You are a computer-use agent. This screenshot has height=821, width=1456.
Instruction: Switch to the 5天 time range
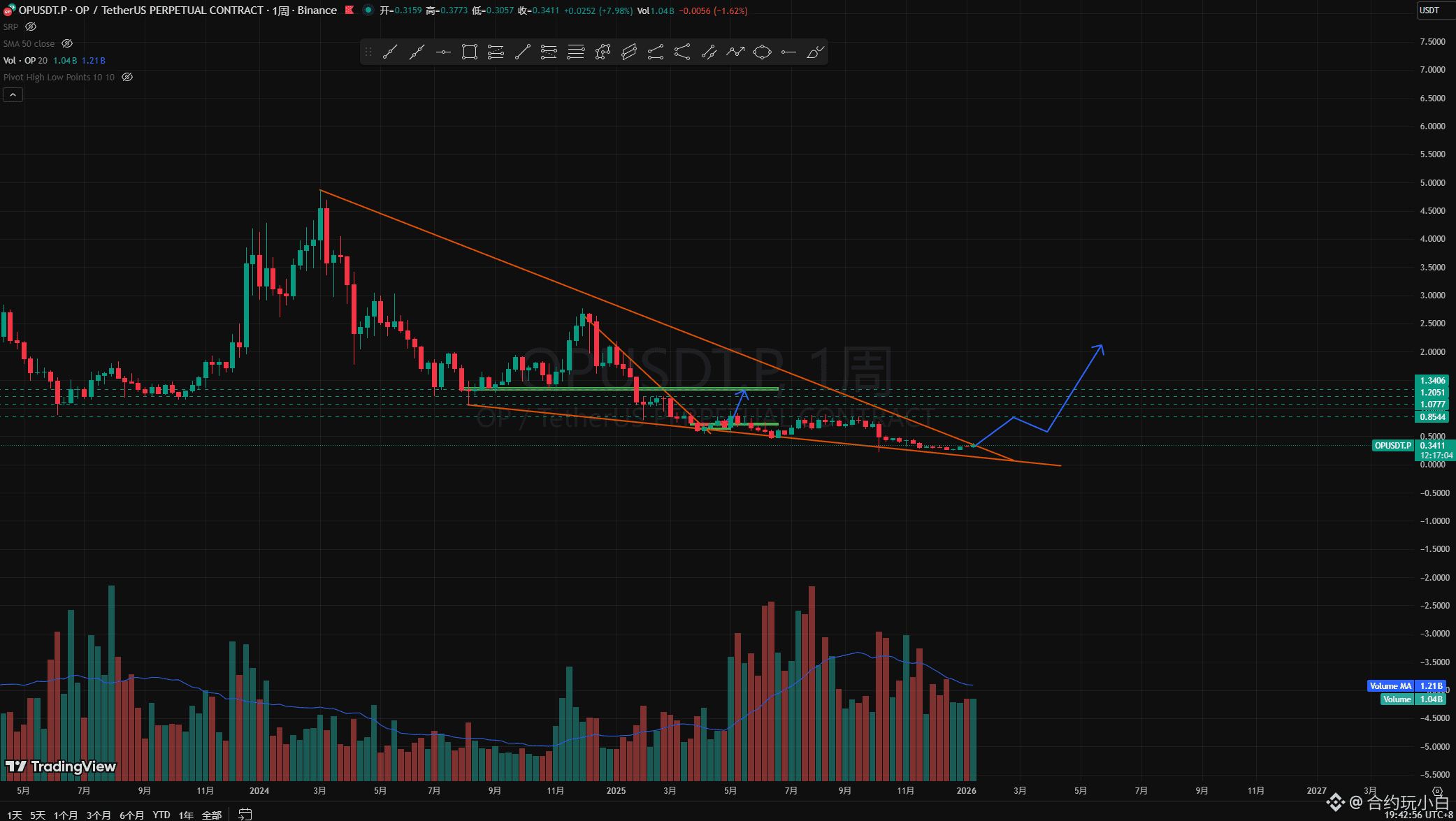pos(38,815)
